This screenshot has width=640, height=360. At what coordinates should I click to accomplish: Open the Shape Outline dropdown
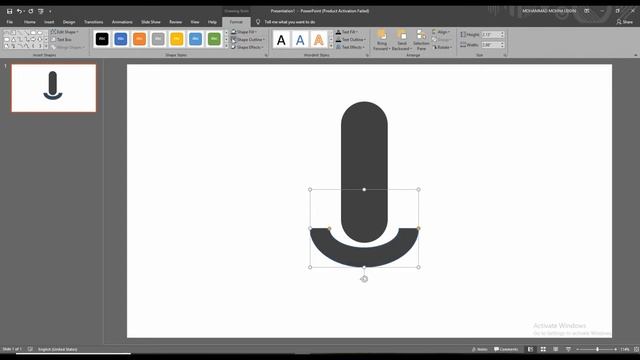[x=248, y=40]
